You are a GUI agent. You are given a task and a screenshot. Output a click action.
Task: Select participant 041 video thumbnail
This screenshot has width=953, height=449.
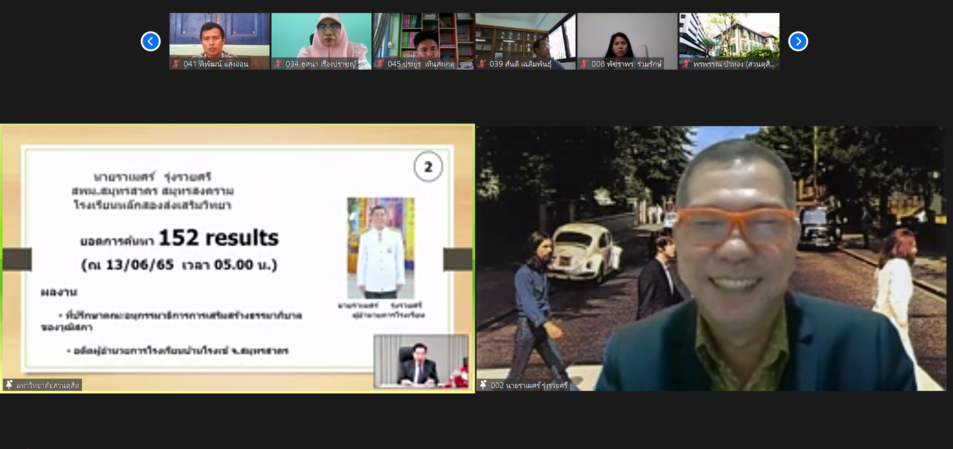coord(219,41)
